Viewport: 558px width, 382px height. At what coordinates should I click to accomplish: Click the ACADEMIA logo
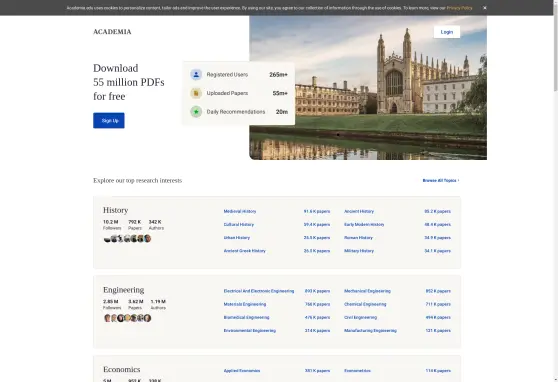[112, 32]
